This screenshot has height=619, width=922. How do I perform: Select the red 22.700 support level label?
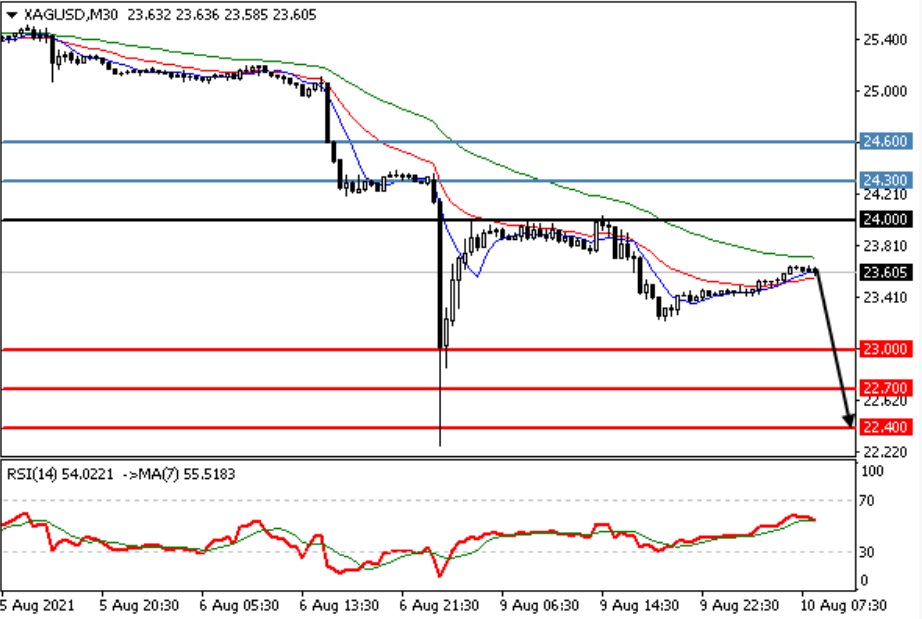tap(886, 388)
